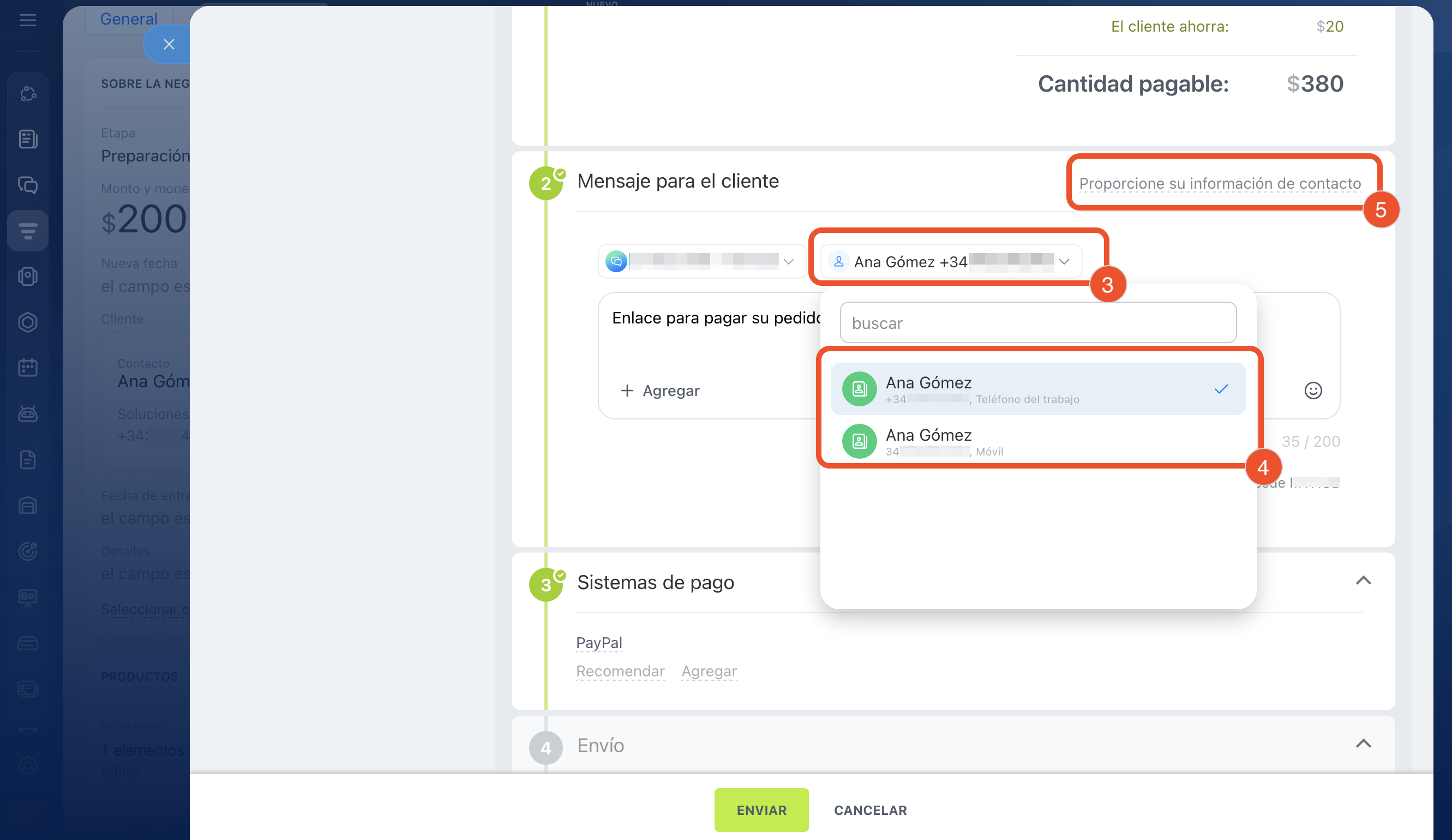1452x840 pixels.
Task: Click Proporcione su información de contacto link
Action: coord(1219,183)
